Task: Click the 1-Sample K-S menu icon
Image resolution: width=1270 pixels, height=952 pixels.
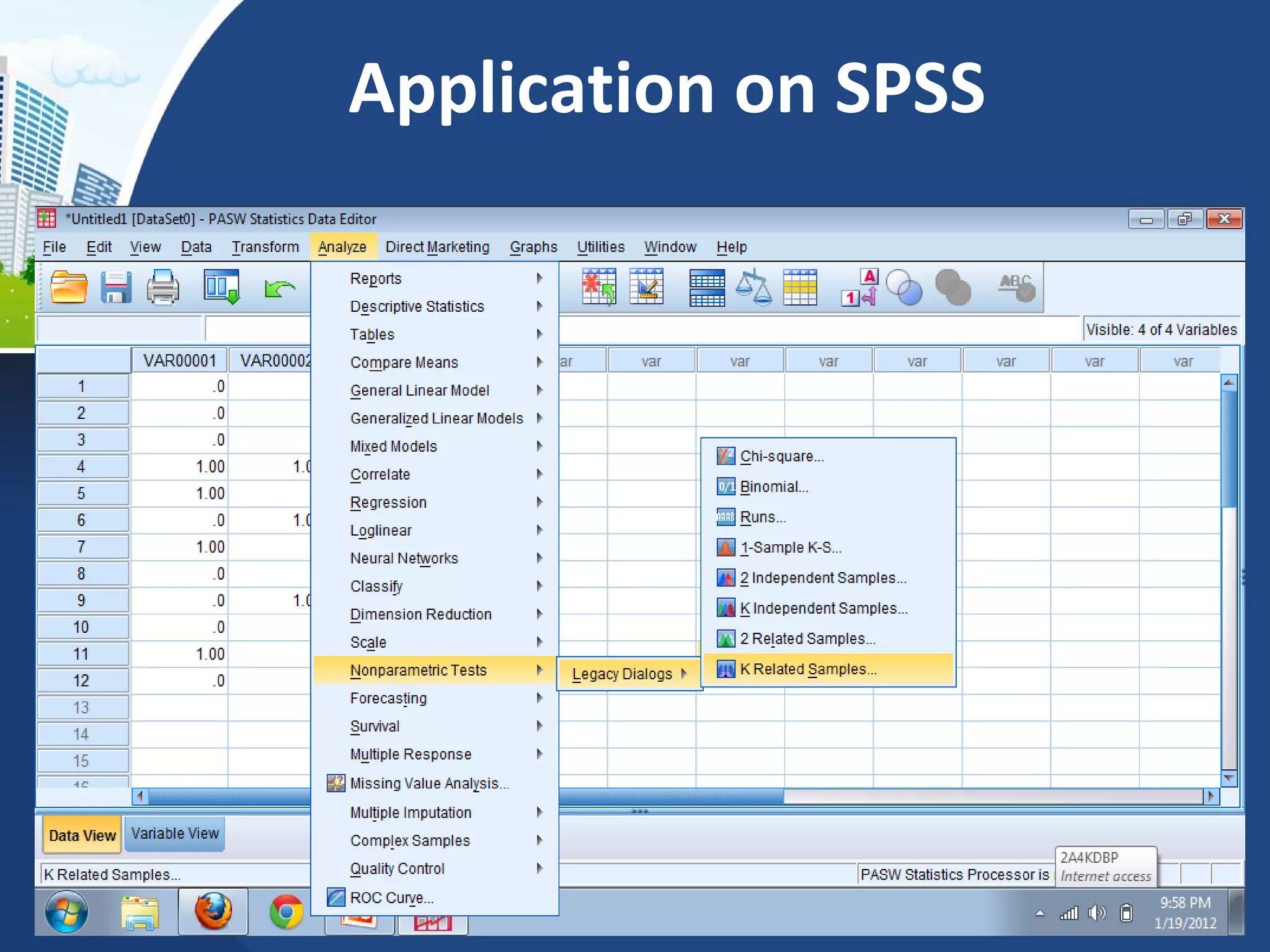Action: [x=726, y=547]
